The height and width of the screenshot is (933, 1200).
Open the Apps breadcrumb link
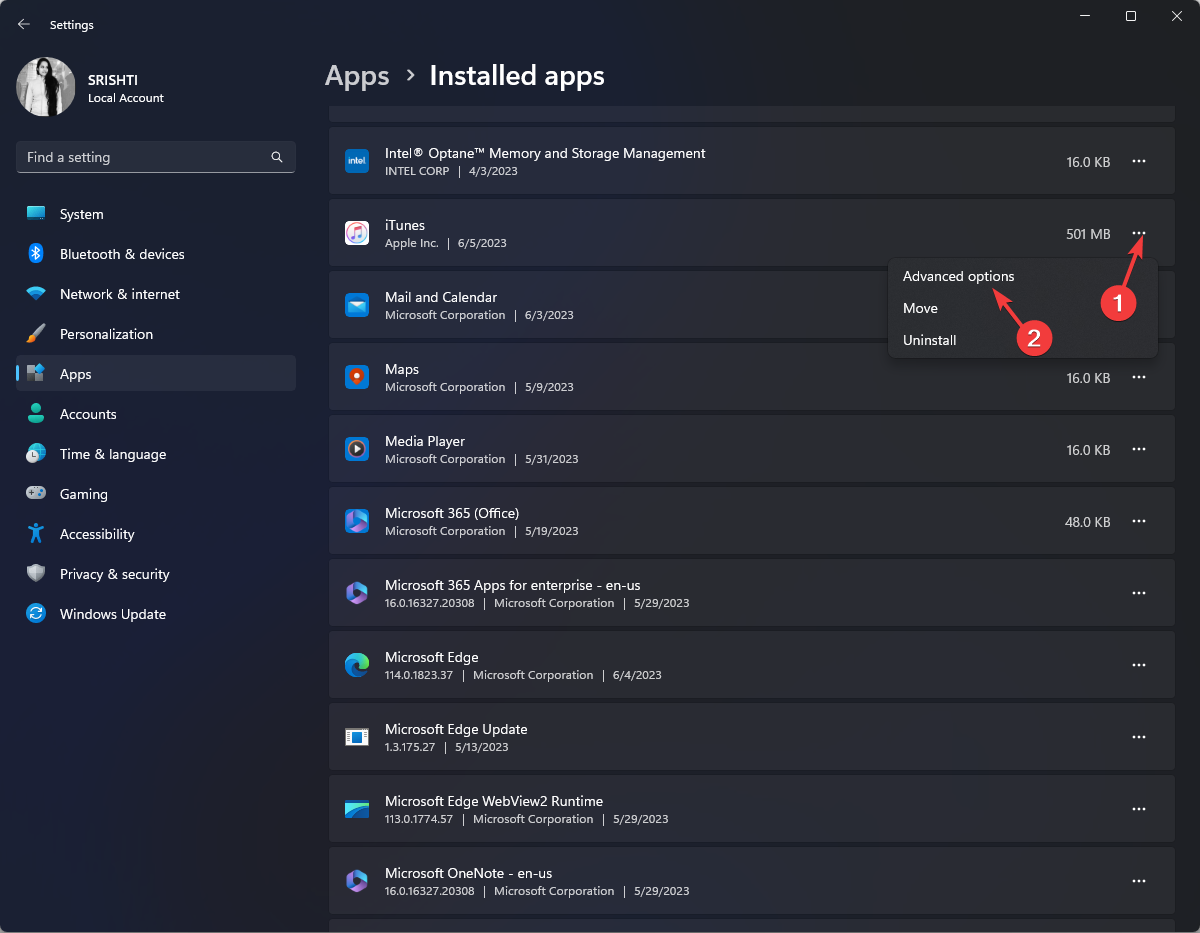click(357, 75)
